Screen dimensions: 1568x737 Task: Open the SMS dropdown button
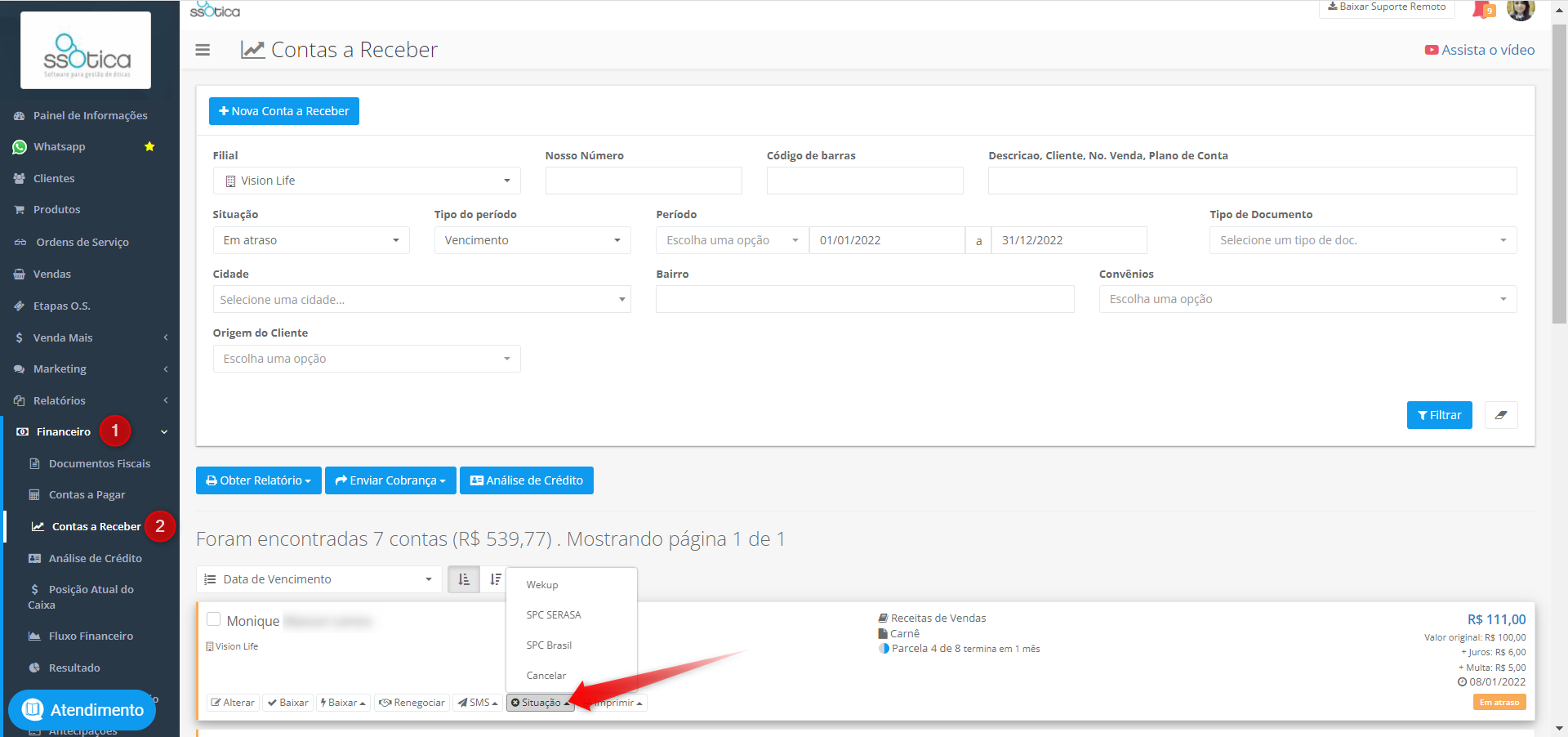click(478, 703)
